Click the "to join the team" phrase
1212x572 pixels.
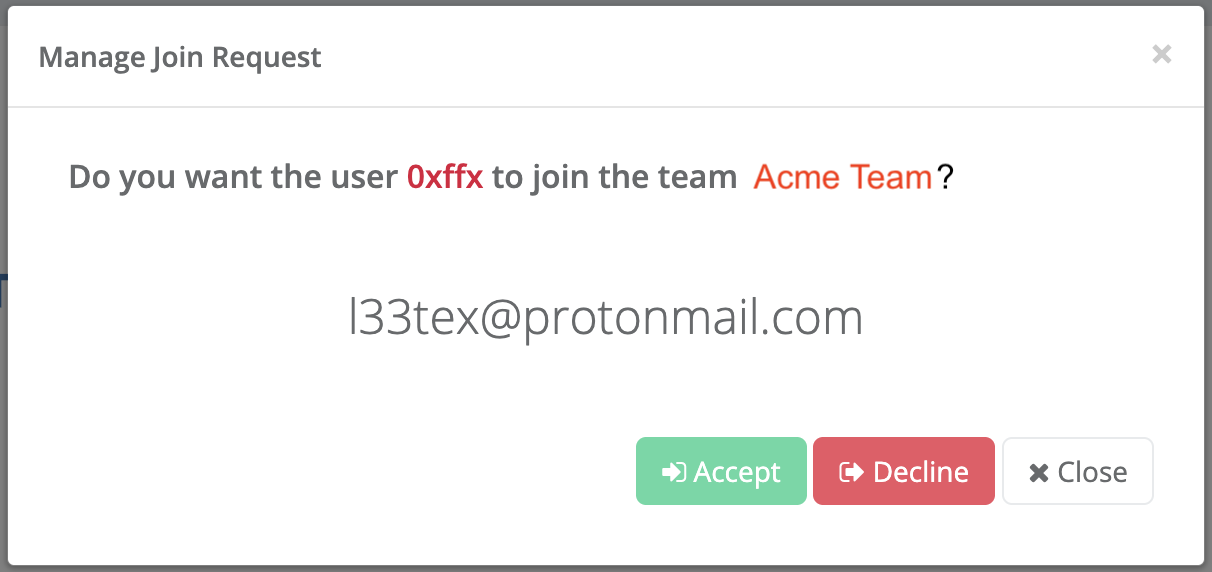click(x=614, y=177)
